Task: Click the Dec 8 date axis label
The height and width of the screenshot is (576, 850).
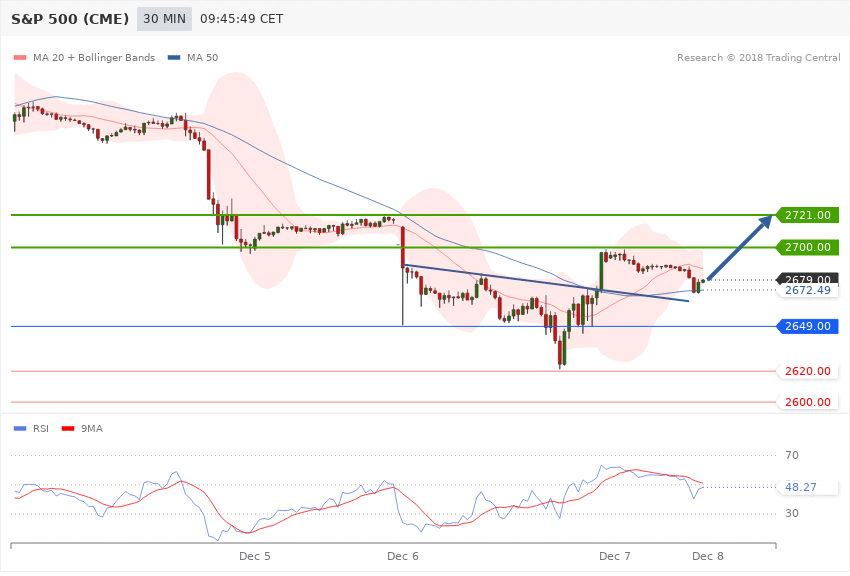Action: point(708,556)
